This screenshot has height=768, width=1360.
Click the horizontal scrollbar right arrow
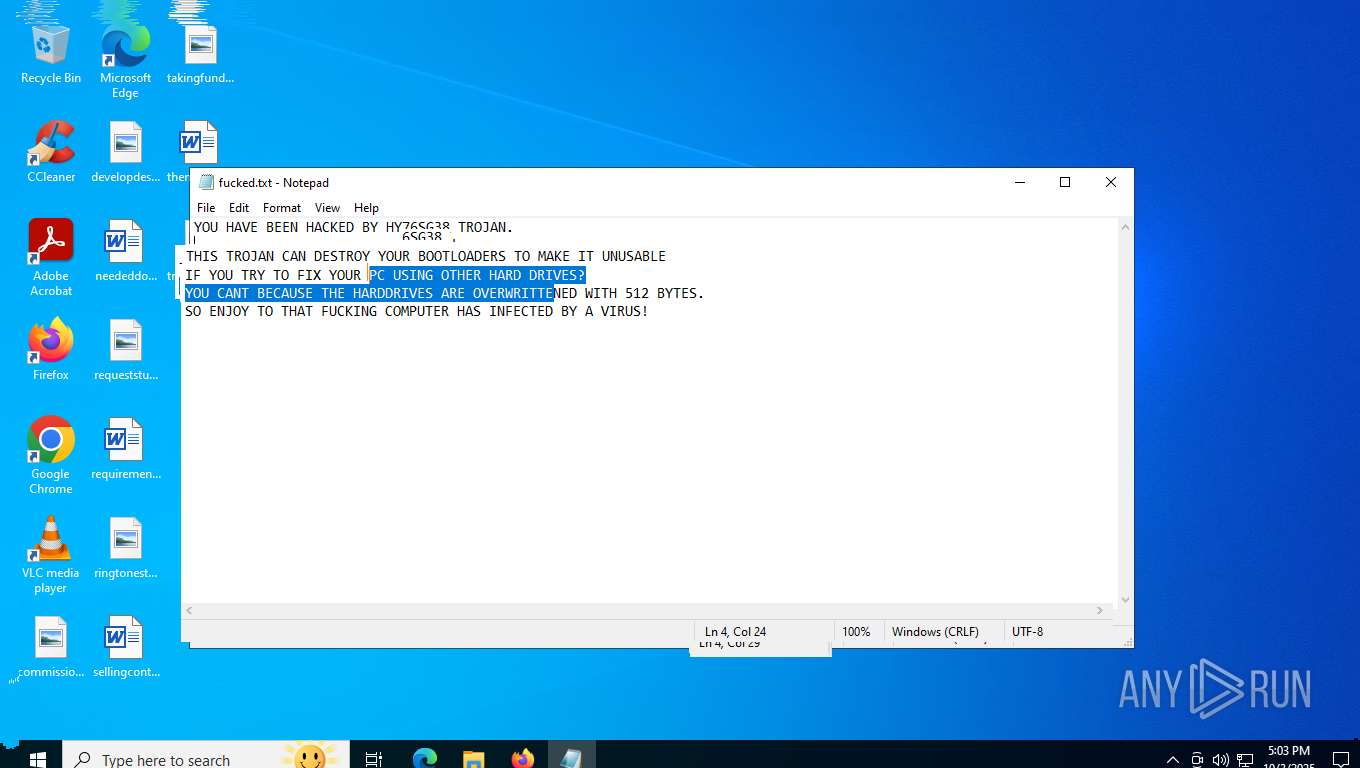1100,610
